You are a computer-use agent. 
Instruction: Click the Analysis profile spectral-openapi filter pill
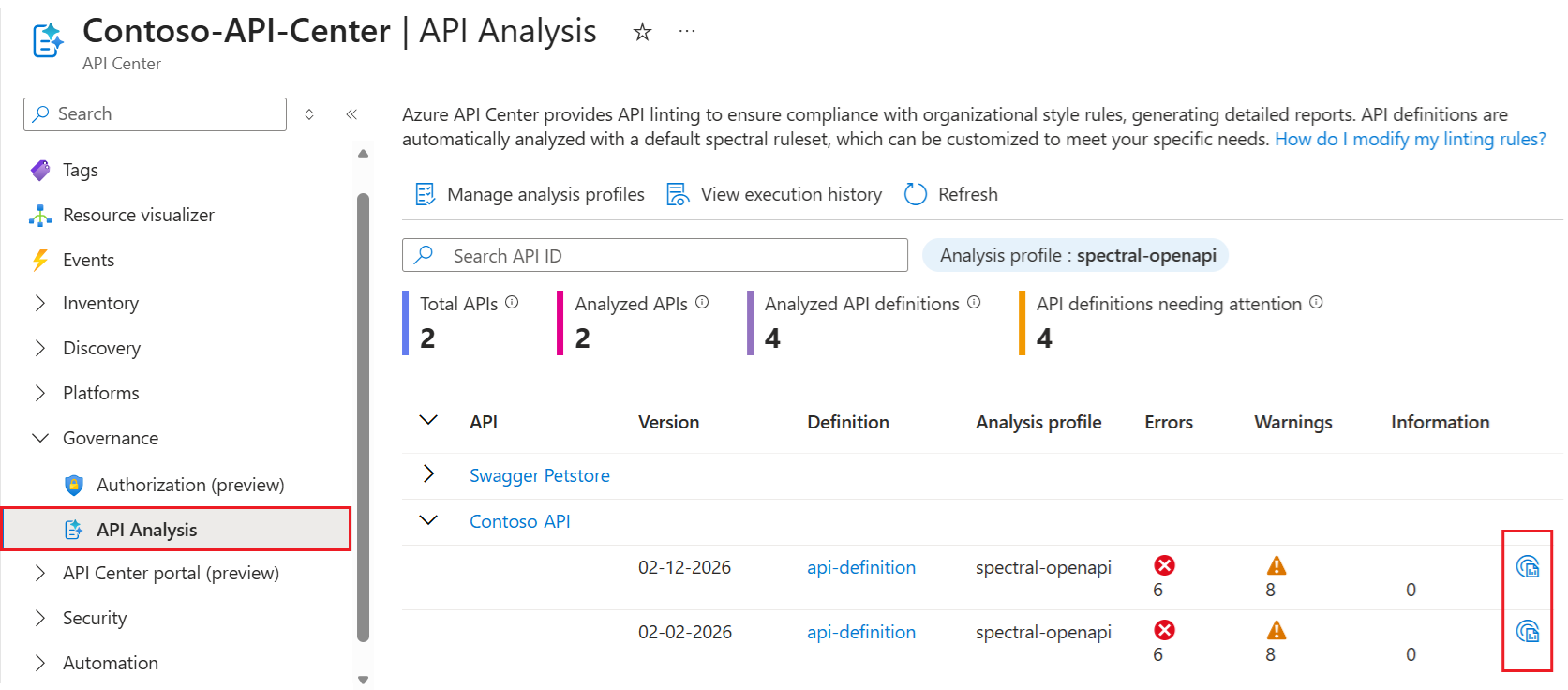coord(1075,255)
